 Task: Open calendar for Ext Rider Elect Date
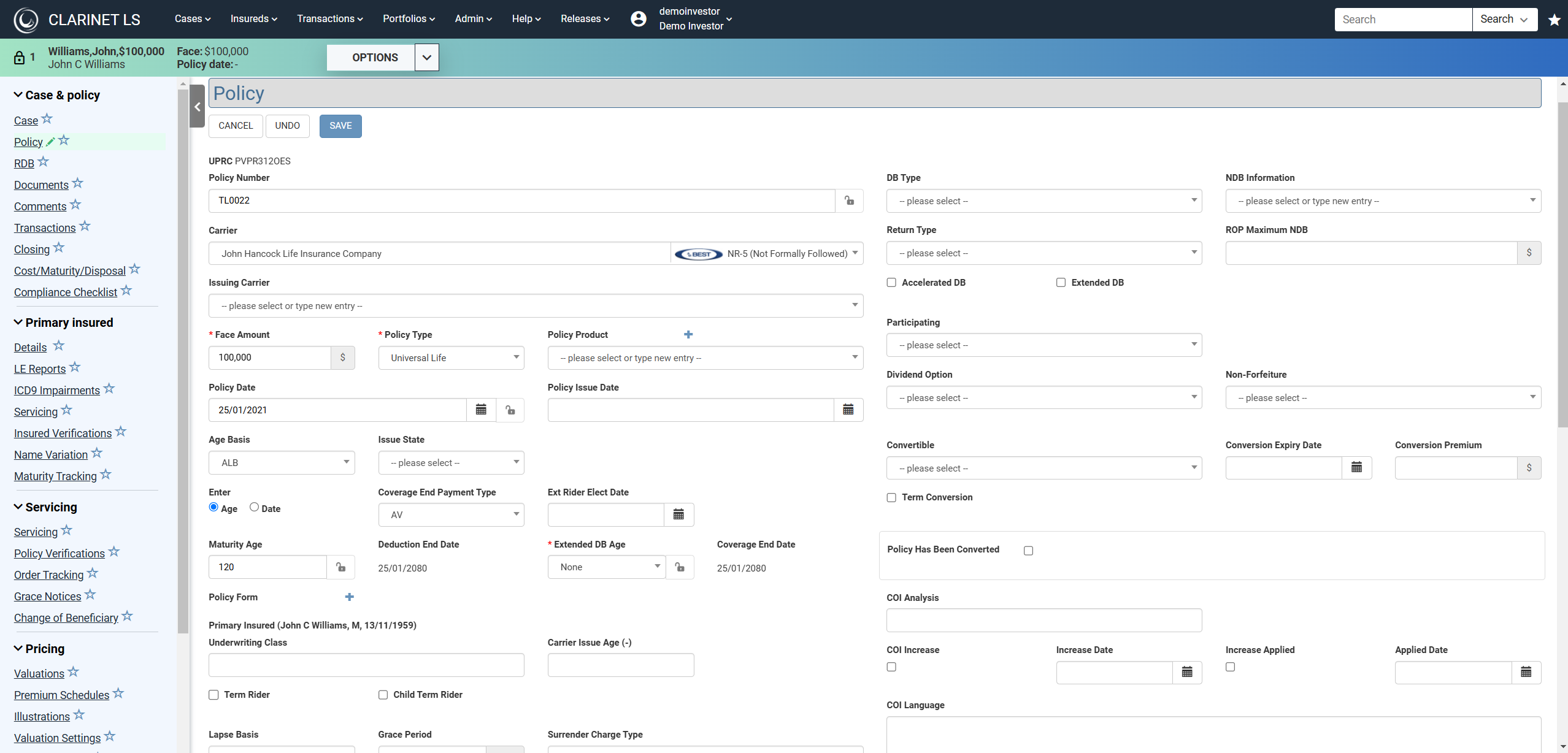click(x=678, y=514)
